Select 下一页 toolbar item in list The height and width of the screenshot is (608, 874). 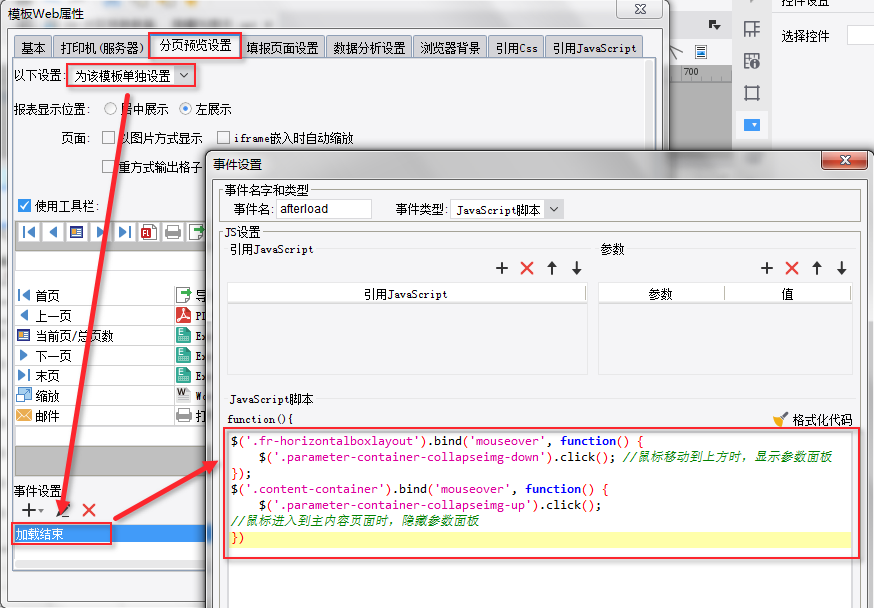[x=95, y=356]
